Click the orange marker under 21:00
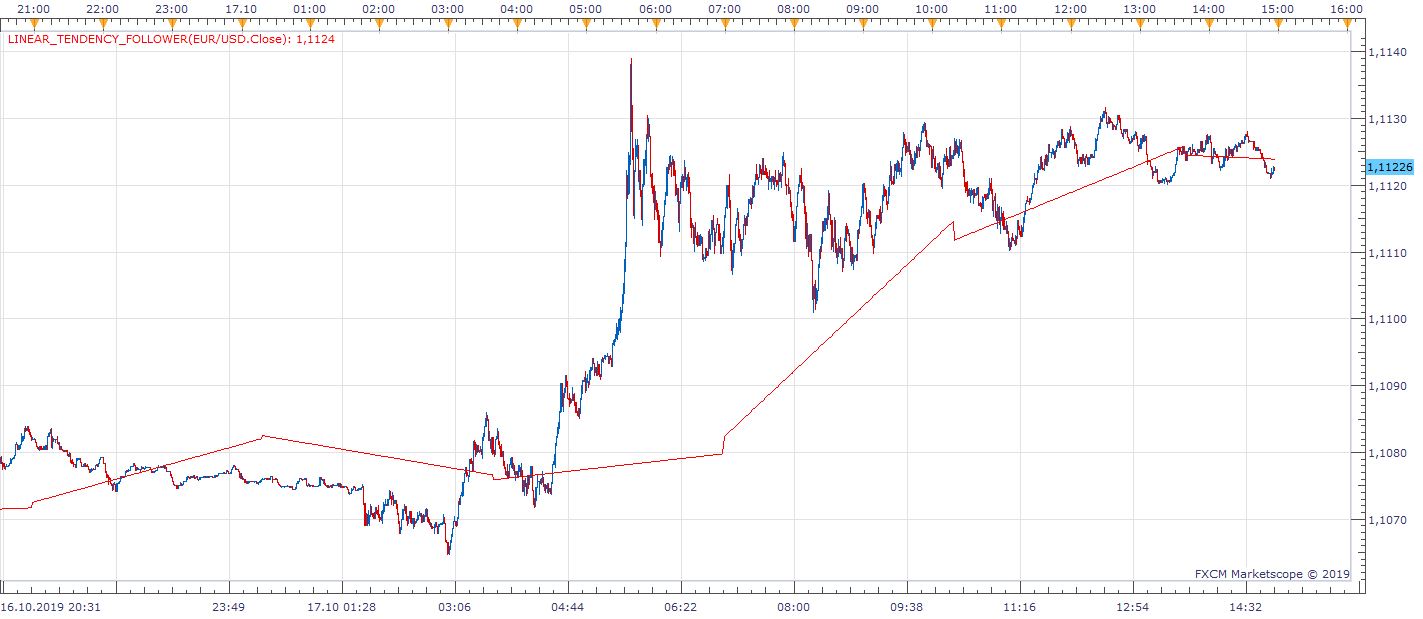The image size is (1423, 619). pos(34,24)
